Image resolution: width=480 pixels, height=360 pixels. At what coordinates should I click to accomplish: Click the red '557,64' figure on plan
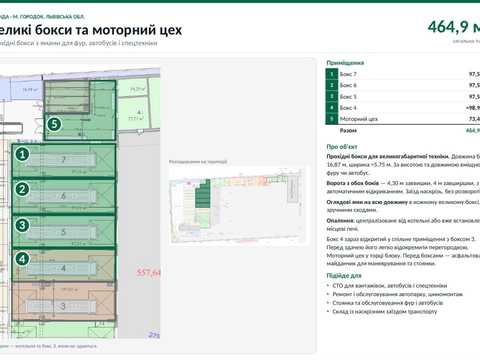click(x=148, y=273)
